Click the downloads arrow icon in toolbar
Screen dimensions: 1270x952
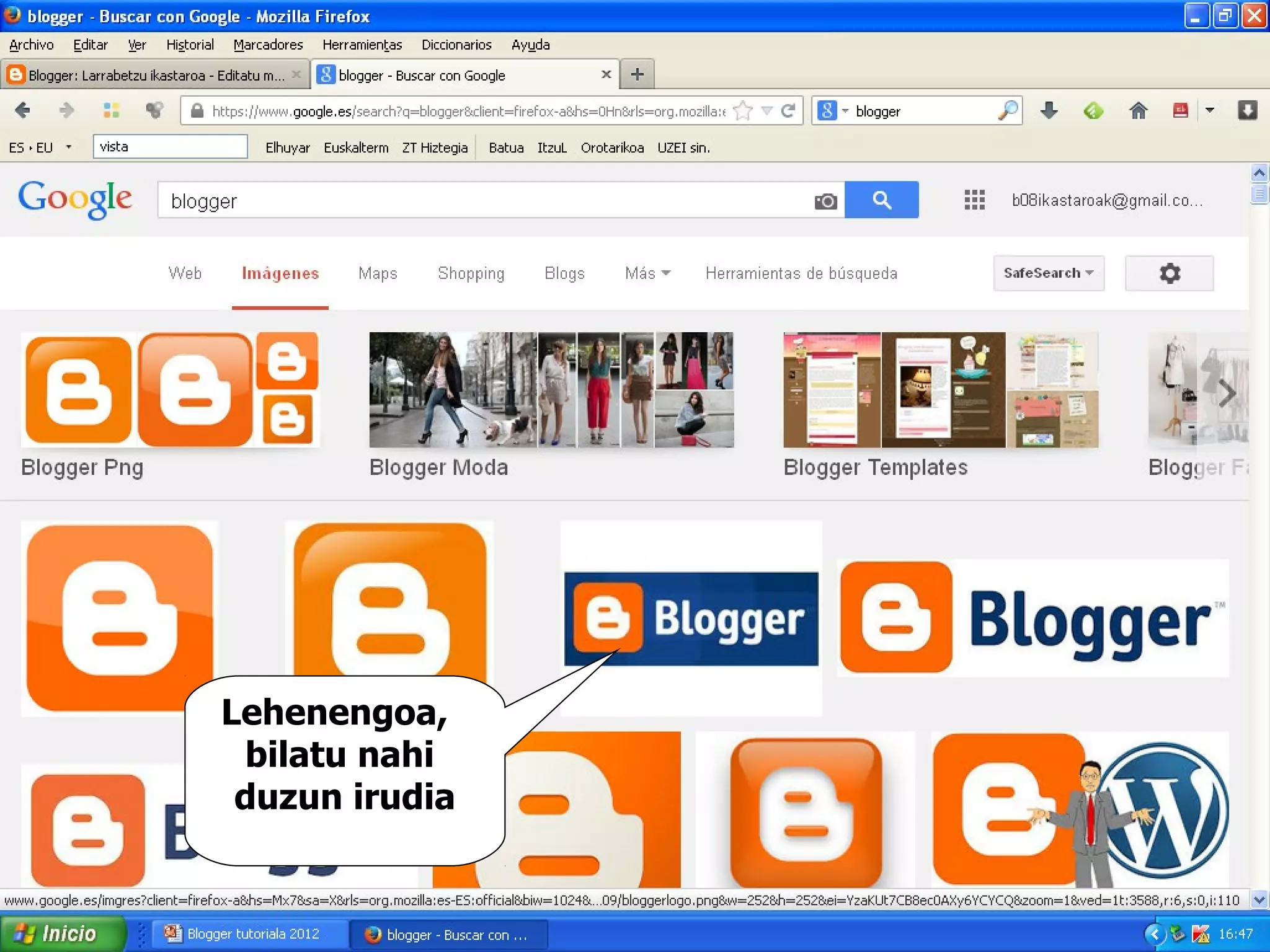pos(1049,111)
